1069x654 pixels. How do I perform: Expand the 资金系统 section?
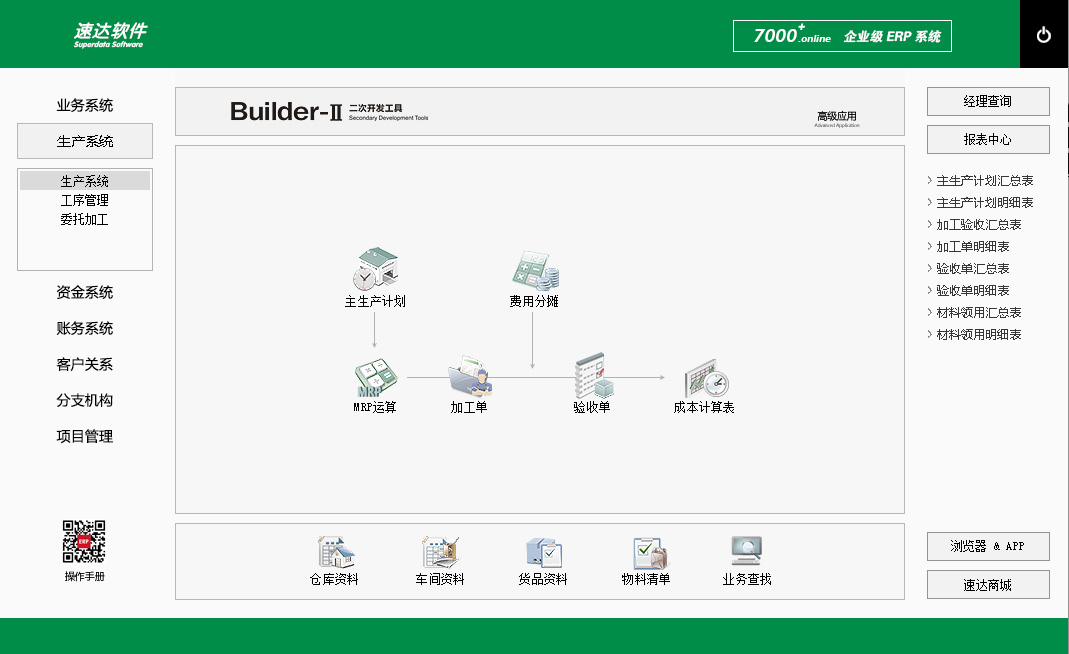85,293
